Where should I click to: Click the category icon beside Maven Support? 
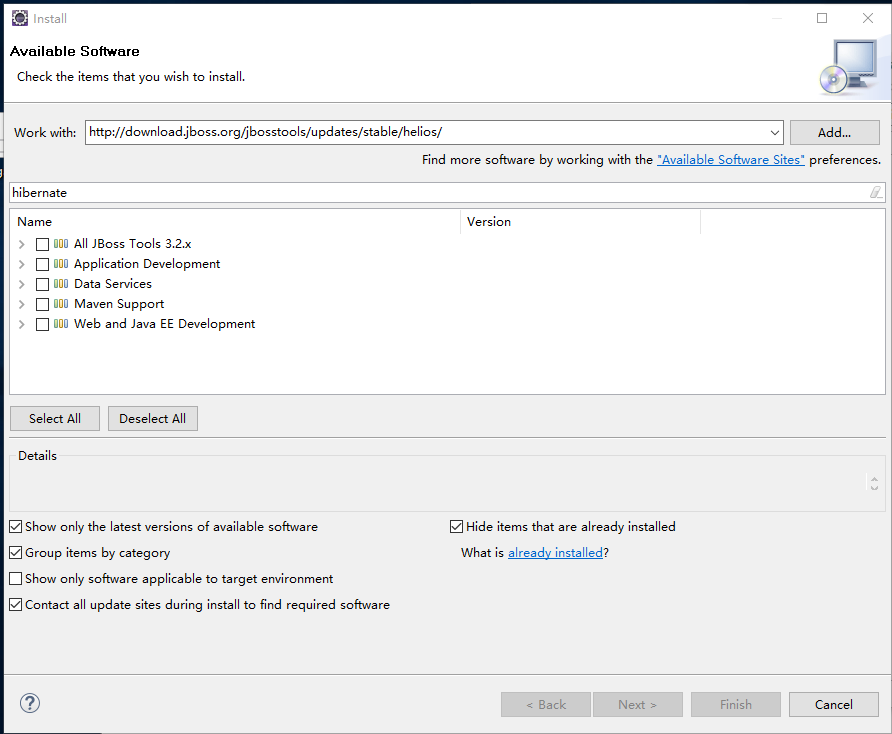(61, 304)
